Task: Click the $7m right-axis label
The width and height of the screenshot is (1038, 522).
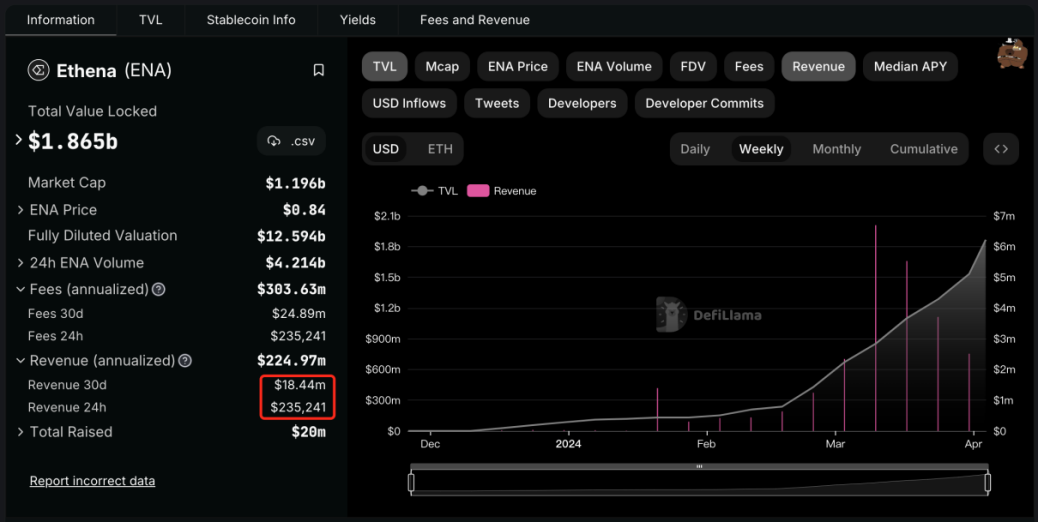Action: coord(1004,216)
